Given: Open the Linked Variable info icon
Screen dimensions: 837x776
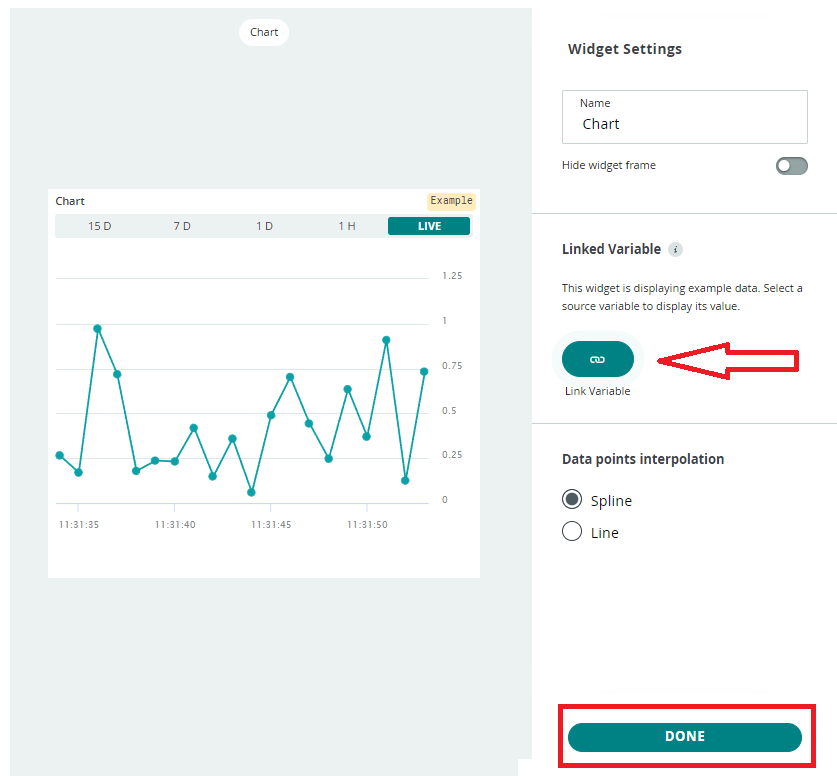Looking at the screenshot, I should [x=675, y=249].
